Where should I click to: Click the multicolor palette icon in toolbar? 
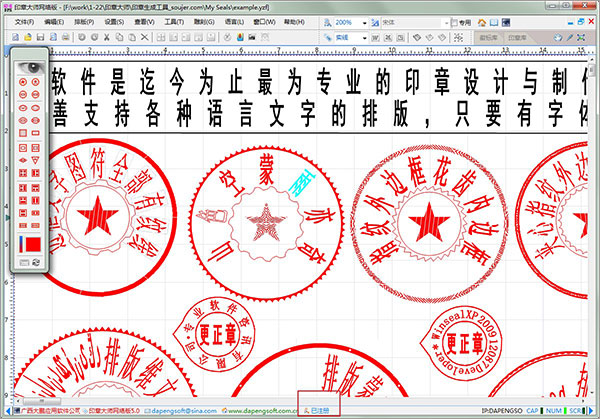coord(240,37)
